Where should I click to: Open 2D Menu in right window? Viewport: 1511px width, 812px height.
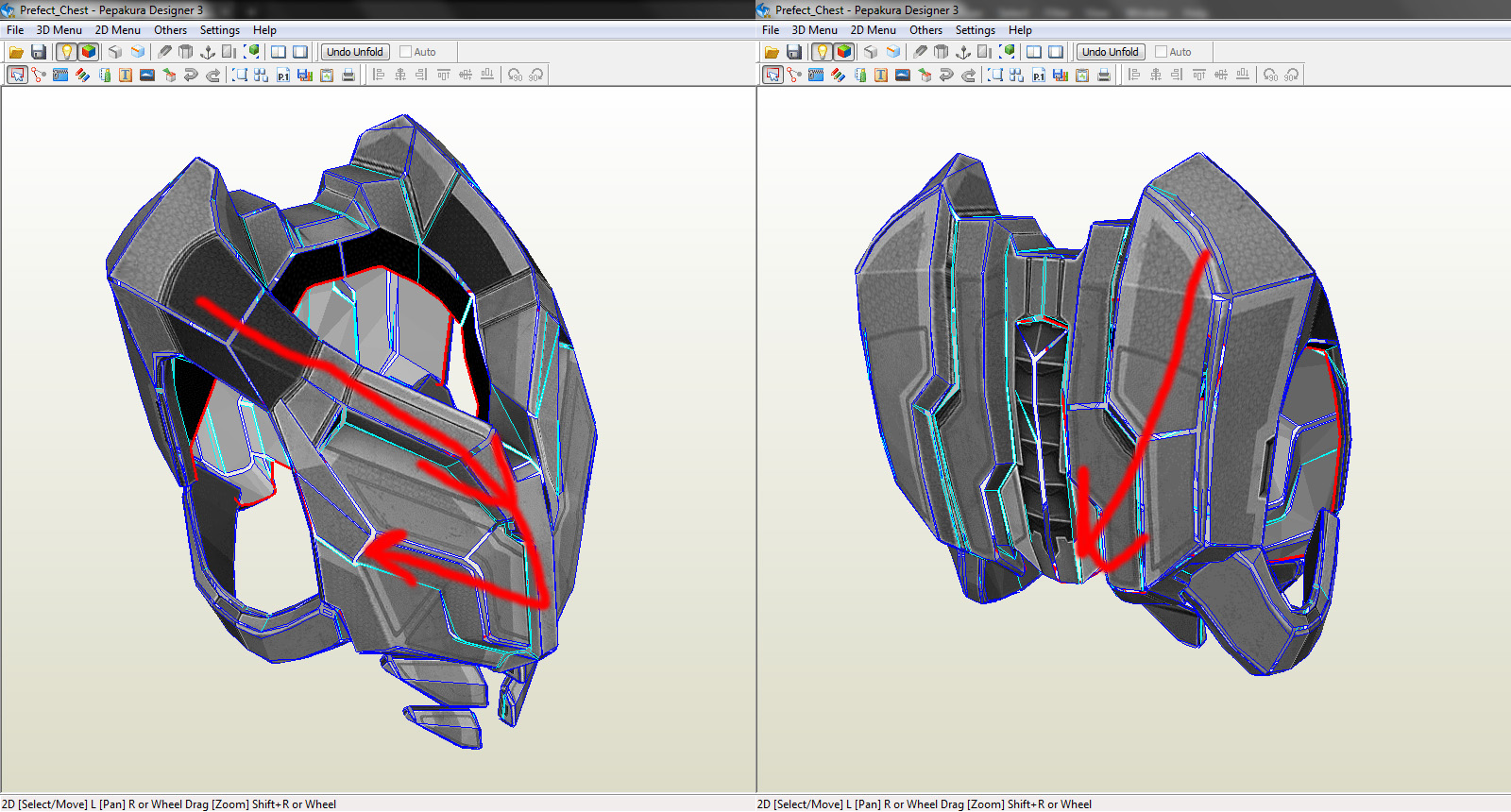[873, 30]
